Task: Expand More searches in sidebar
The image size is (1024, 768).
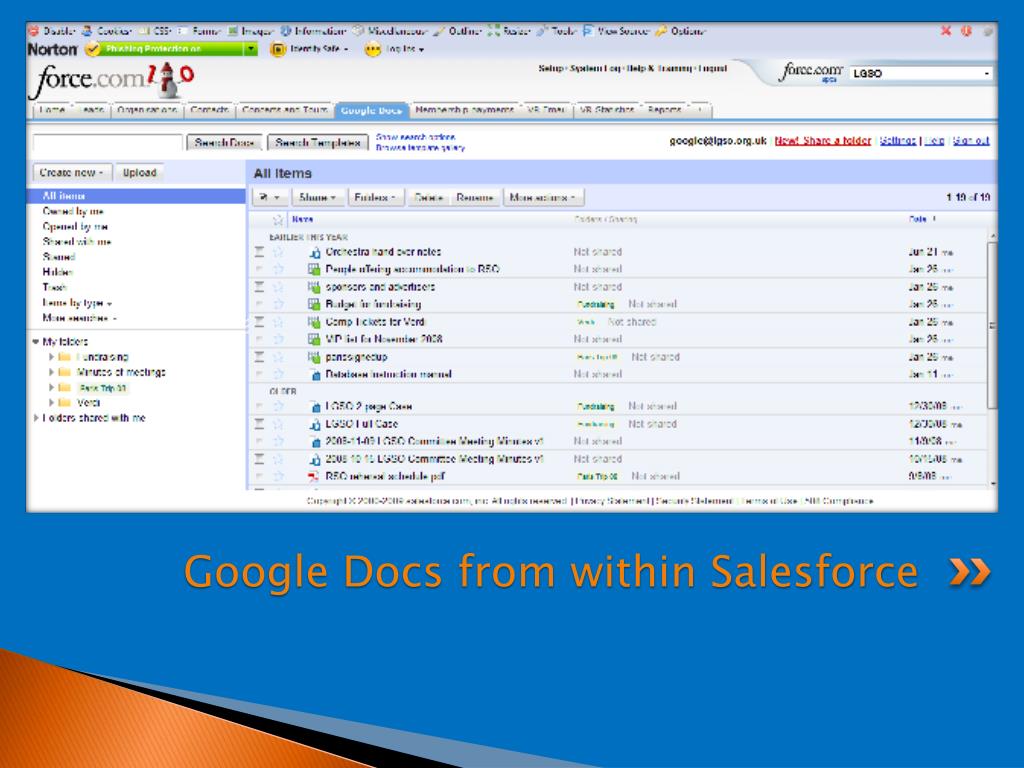Action: click(79, 318)
